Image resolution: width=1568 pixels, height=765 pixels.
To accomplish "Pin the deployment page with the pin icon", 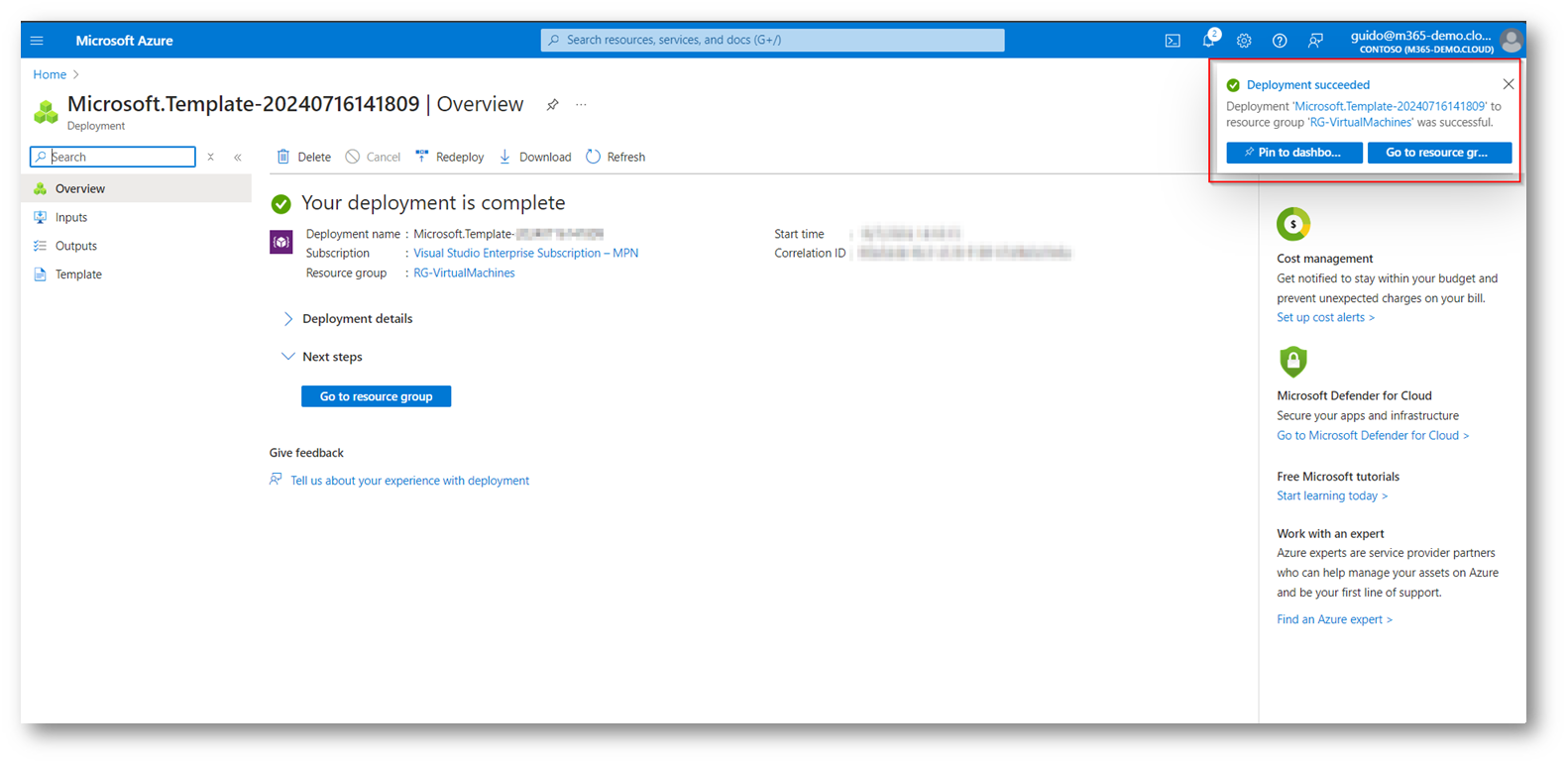I will click(552, 104).
